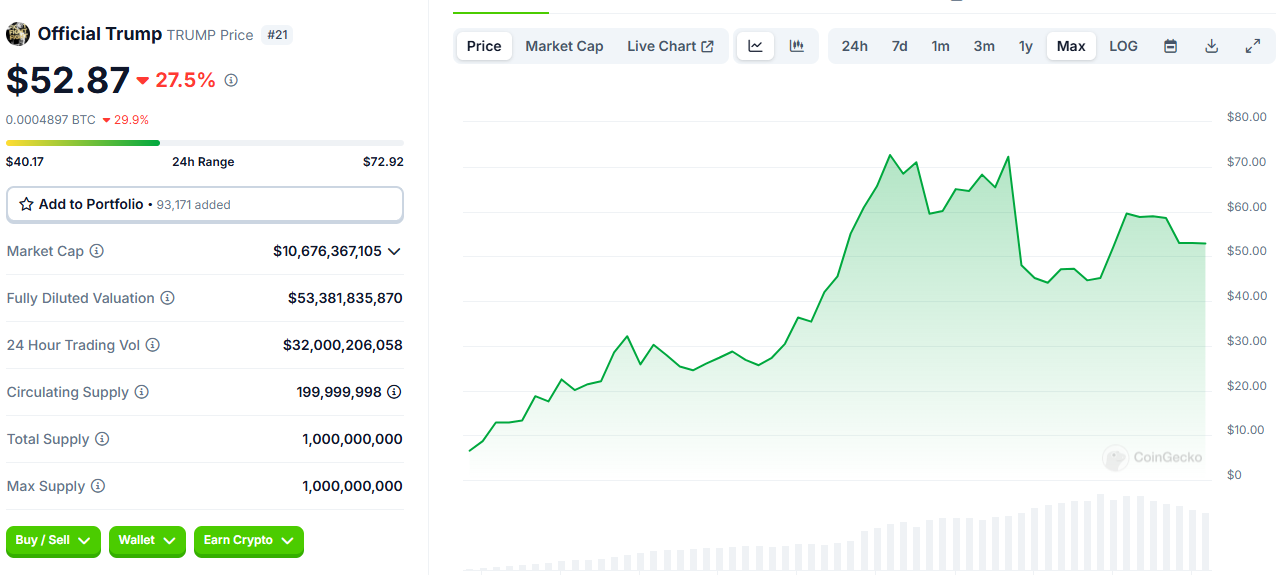Open the Buy / Sell dropdown
Image resolution: width=1279 pixels, height=575 pixels.
53,541
